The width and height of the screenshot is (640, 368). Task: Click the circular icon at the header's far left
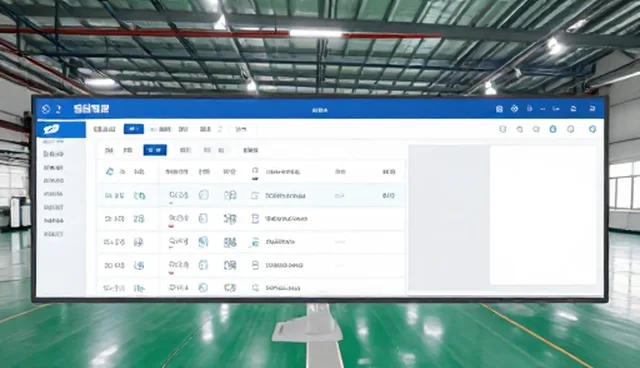click(46, 109)
